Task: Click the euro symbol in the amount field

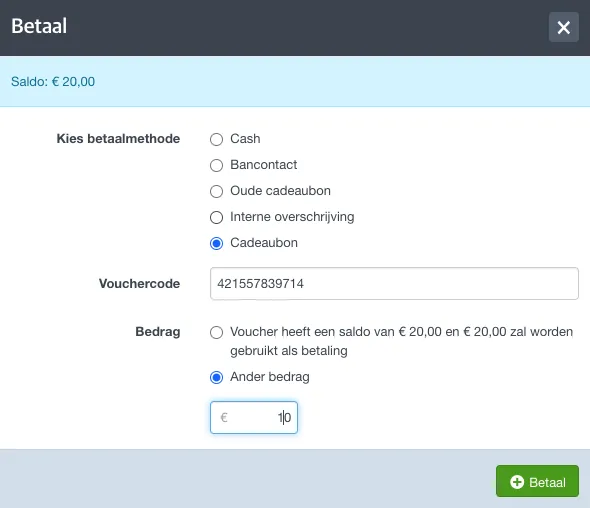Action: point(224,417)
